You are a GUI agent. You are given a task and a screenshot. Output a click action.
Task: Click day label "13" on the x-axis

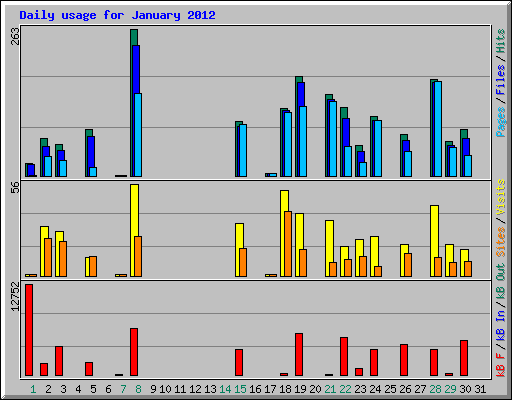tap(210, 389)
